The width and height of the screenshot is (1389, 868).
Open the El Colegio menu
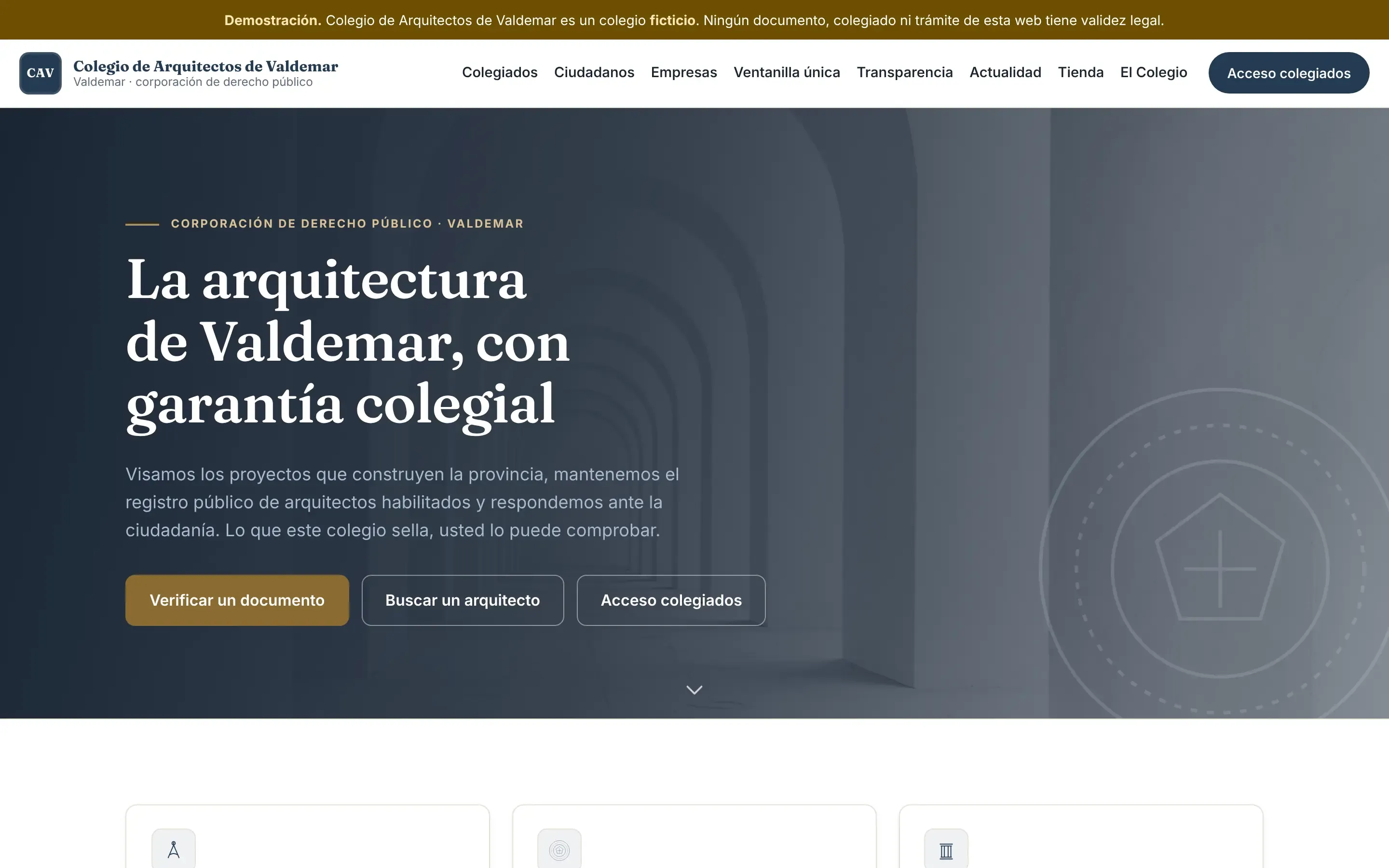coord(1153,72)
